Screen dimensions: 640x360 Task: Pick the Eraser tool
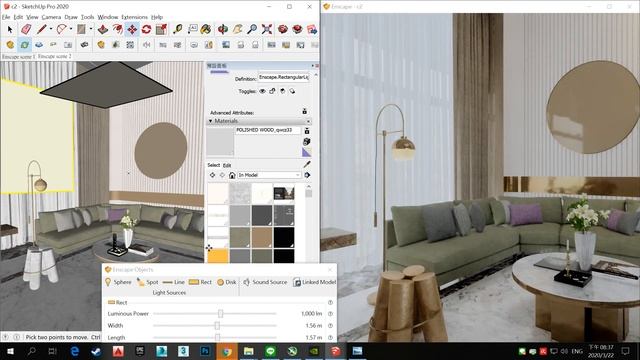tap(26, 29)
